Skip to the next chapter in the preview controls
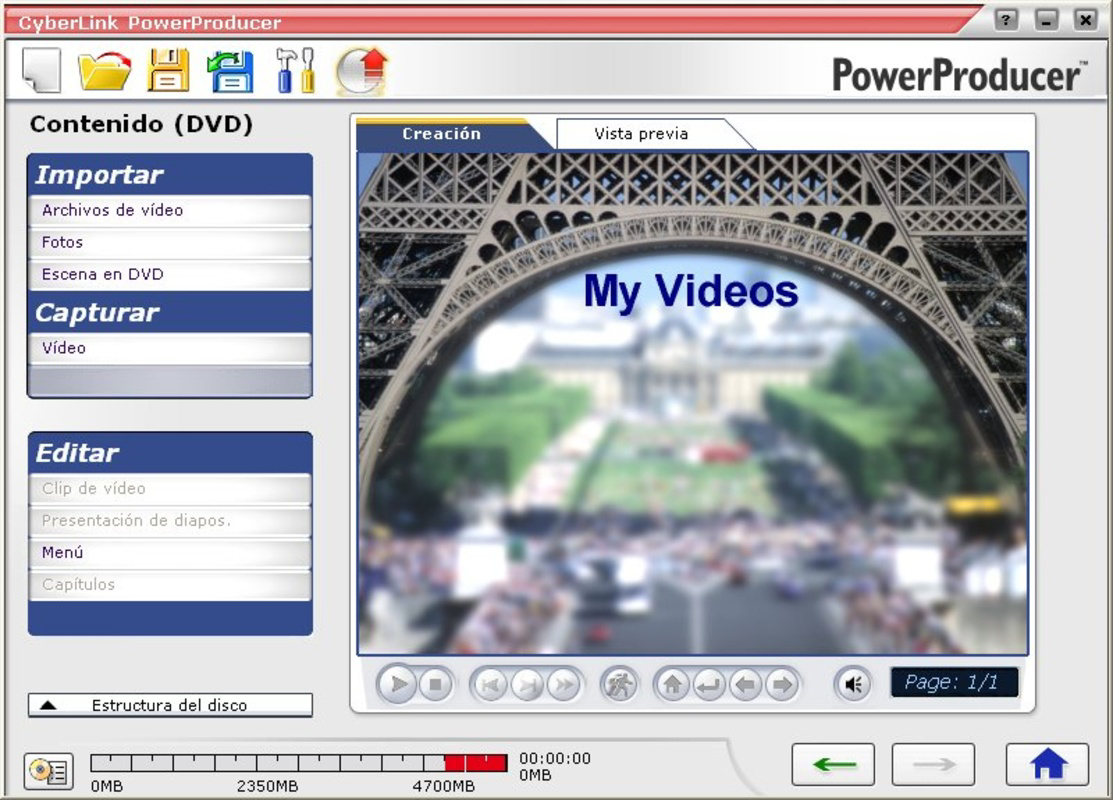Viewport: 1113px width, 800px height. [527, 685]
